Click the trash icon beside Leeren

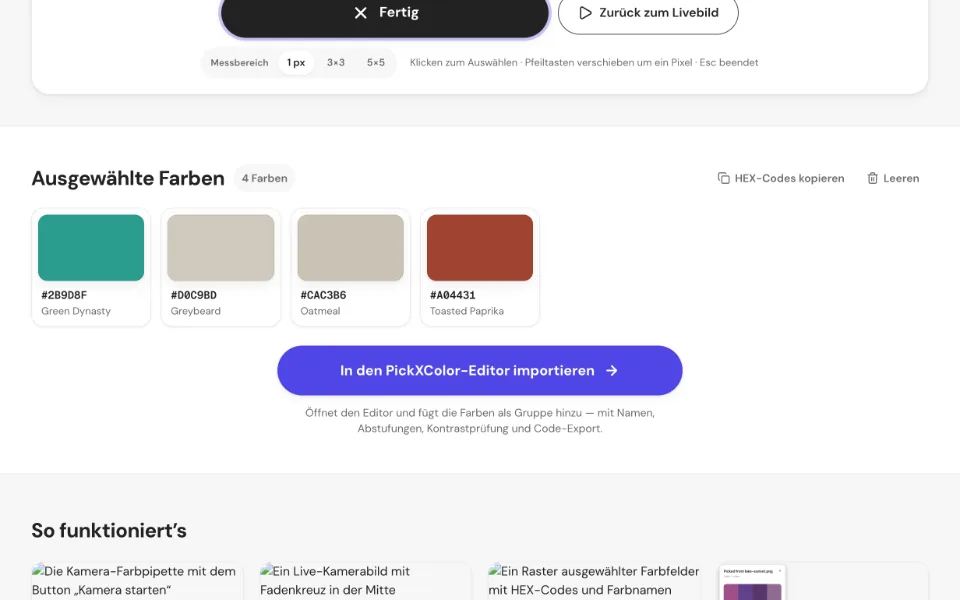tap(872, 178)
